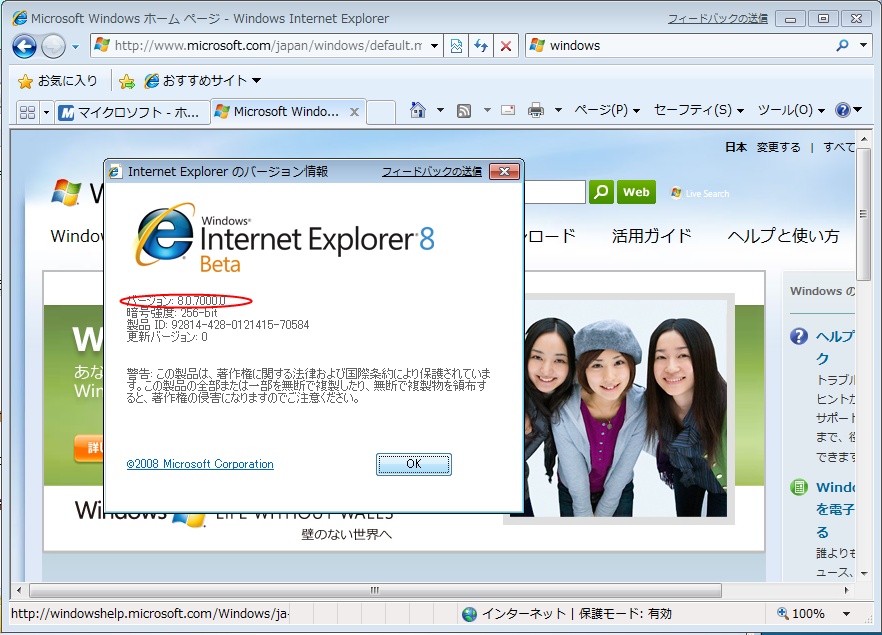Viewport: 882px width, 635px height.
Task: Click the green magnifier search button on page
Action: [601, 192]
